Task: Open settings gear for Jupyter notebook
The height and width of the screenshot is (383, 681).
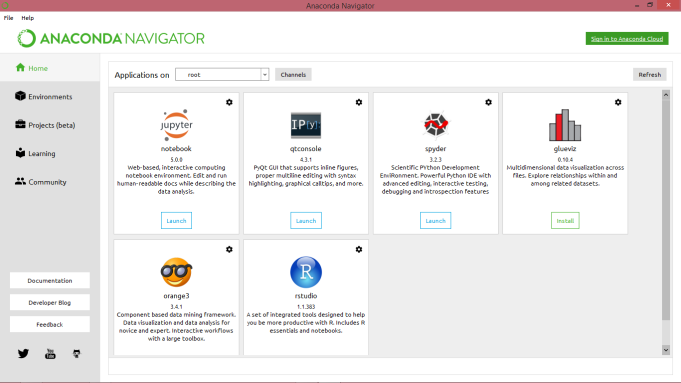Action: 229,102
